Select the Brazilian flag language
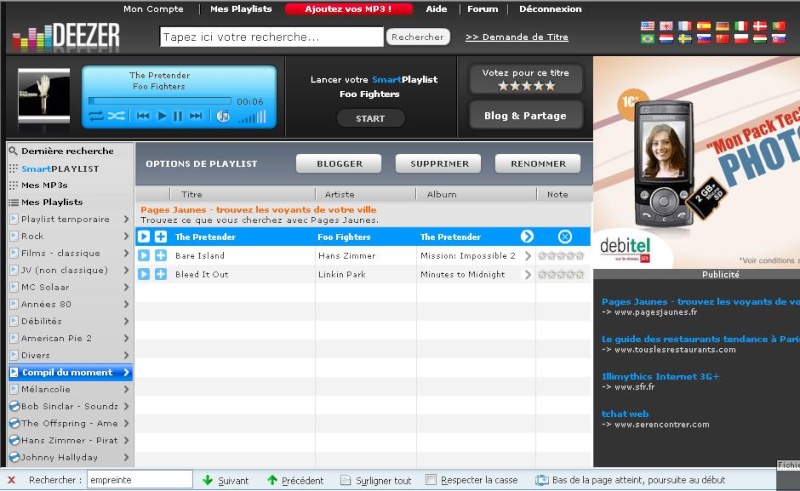The width and height of the screenshot is (800, 491). [x=647, y=39]
